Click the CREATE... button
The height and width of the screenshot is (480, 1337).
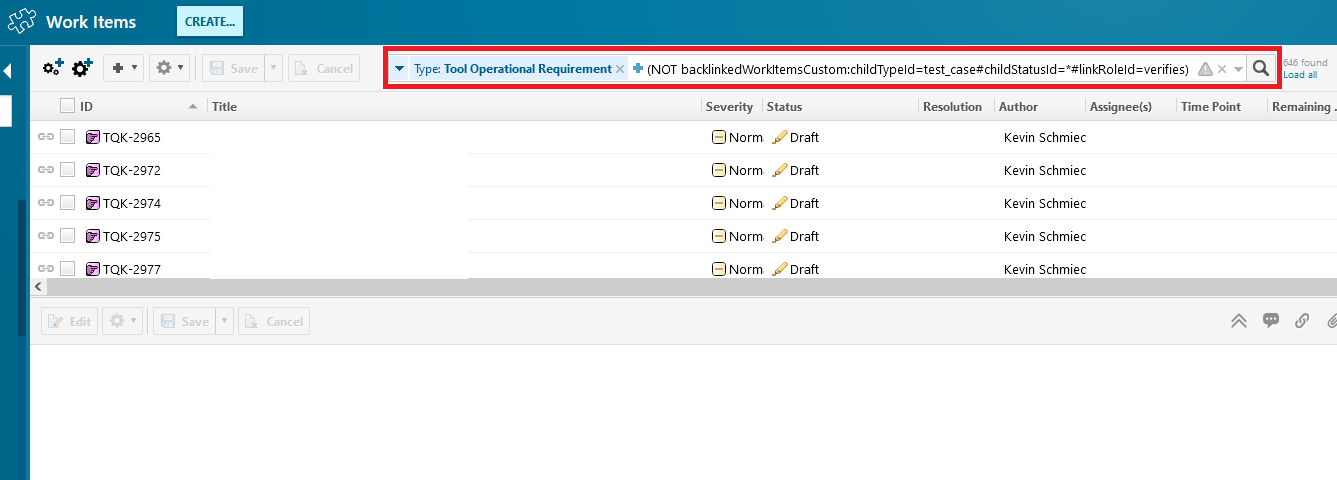209,21
